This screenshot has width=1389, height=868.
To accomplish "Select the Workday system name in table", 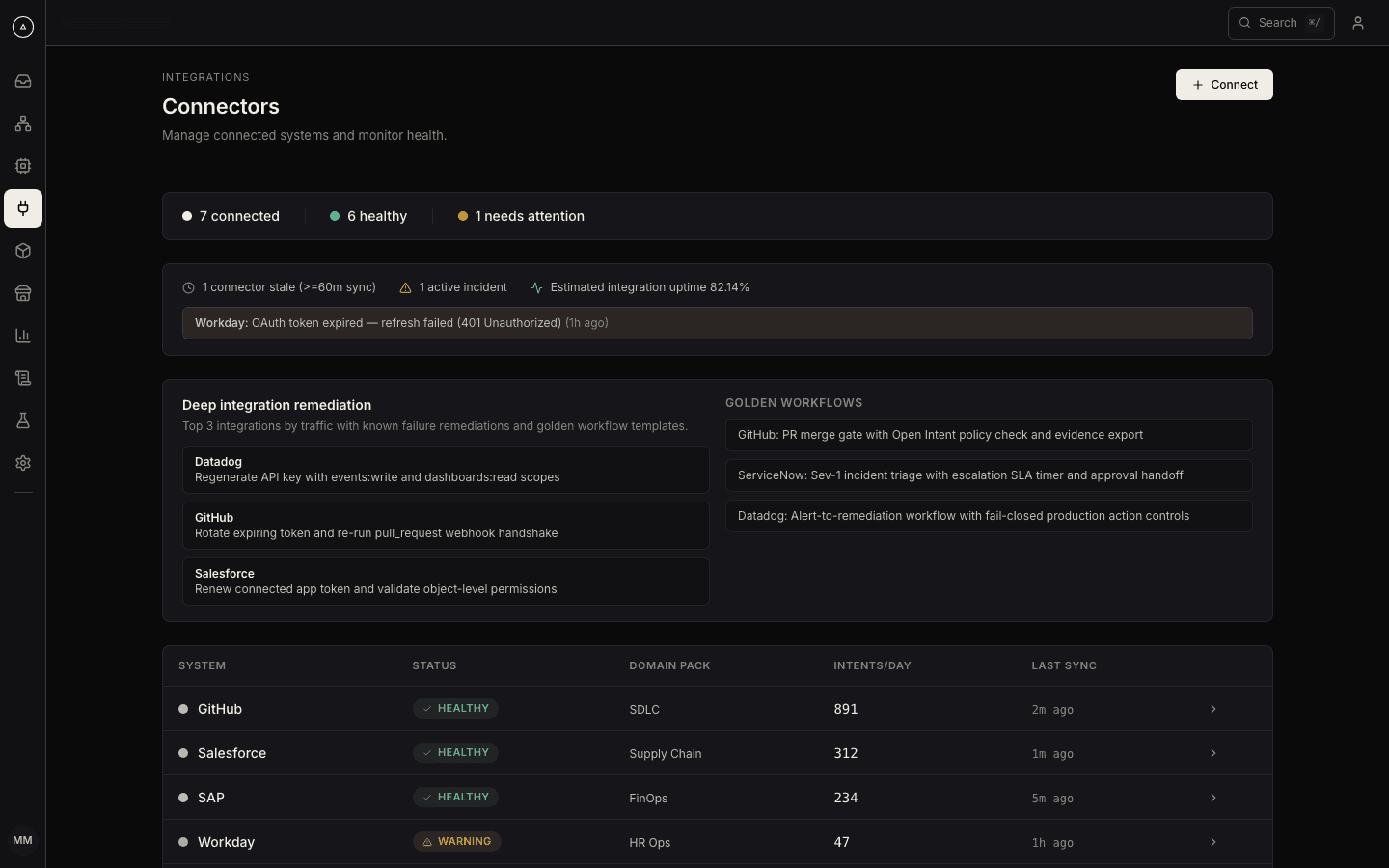I will (x=226, y=842).
